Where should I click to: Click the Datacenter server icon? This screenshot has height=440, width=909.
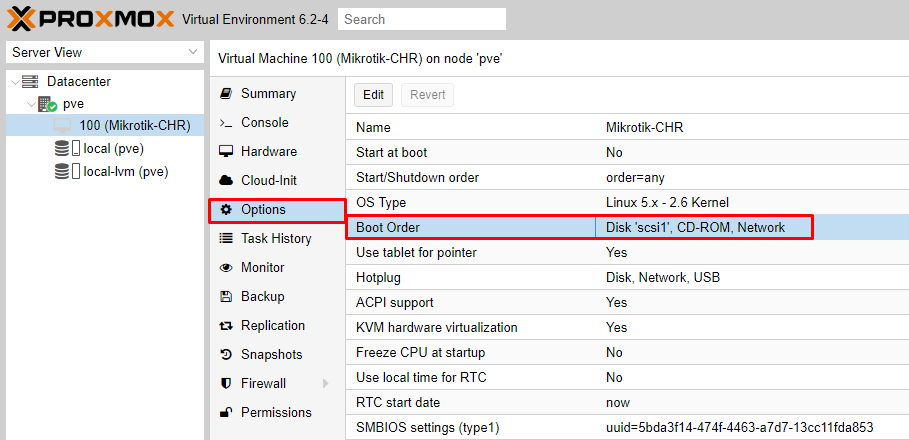click(30, 82)
